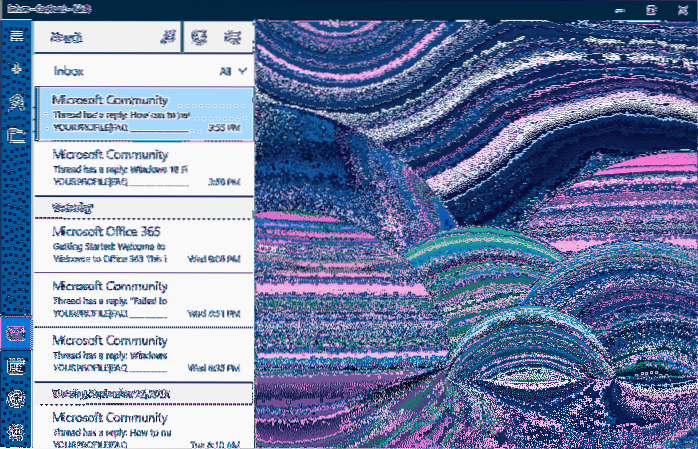
Task: Click the Inbox folder heading
Action: coord(69,71)
